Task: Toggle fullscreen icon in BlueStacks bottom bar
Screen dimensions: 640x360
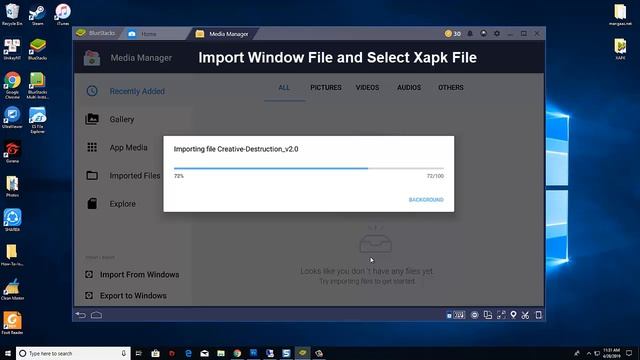Action: point(501,315)
